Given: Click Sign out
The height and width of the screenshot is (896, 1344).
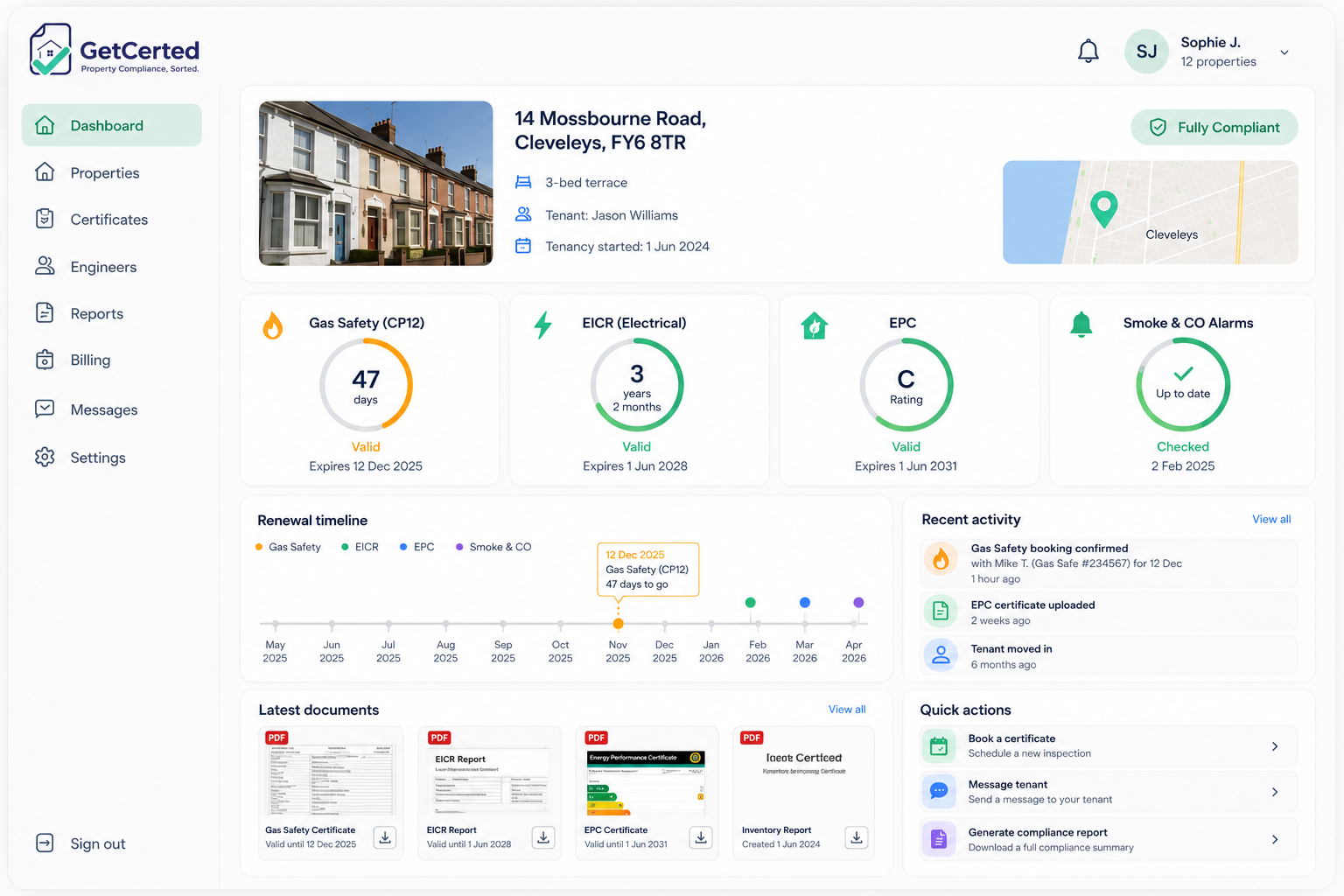Looking at the screenshot, I should (x=80, y=843).
